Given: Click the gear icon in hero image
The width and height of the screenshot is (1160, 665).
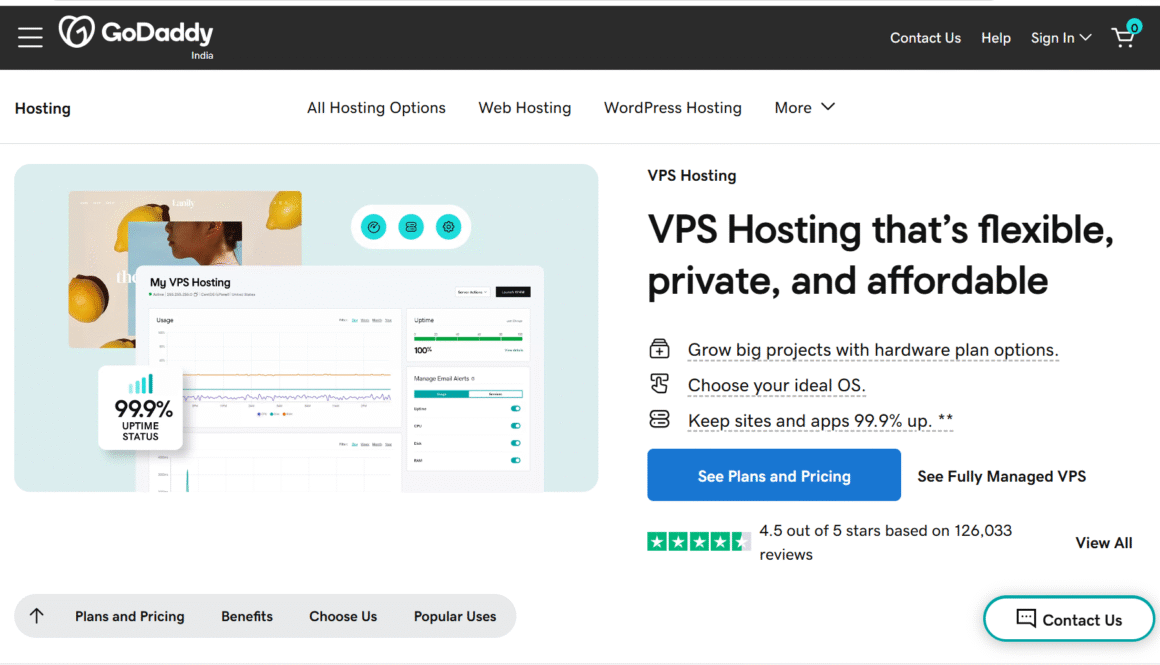Looking at the screenshot, I should pyautogui.click(x=448, y=227).
